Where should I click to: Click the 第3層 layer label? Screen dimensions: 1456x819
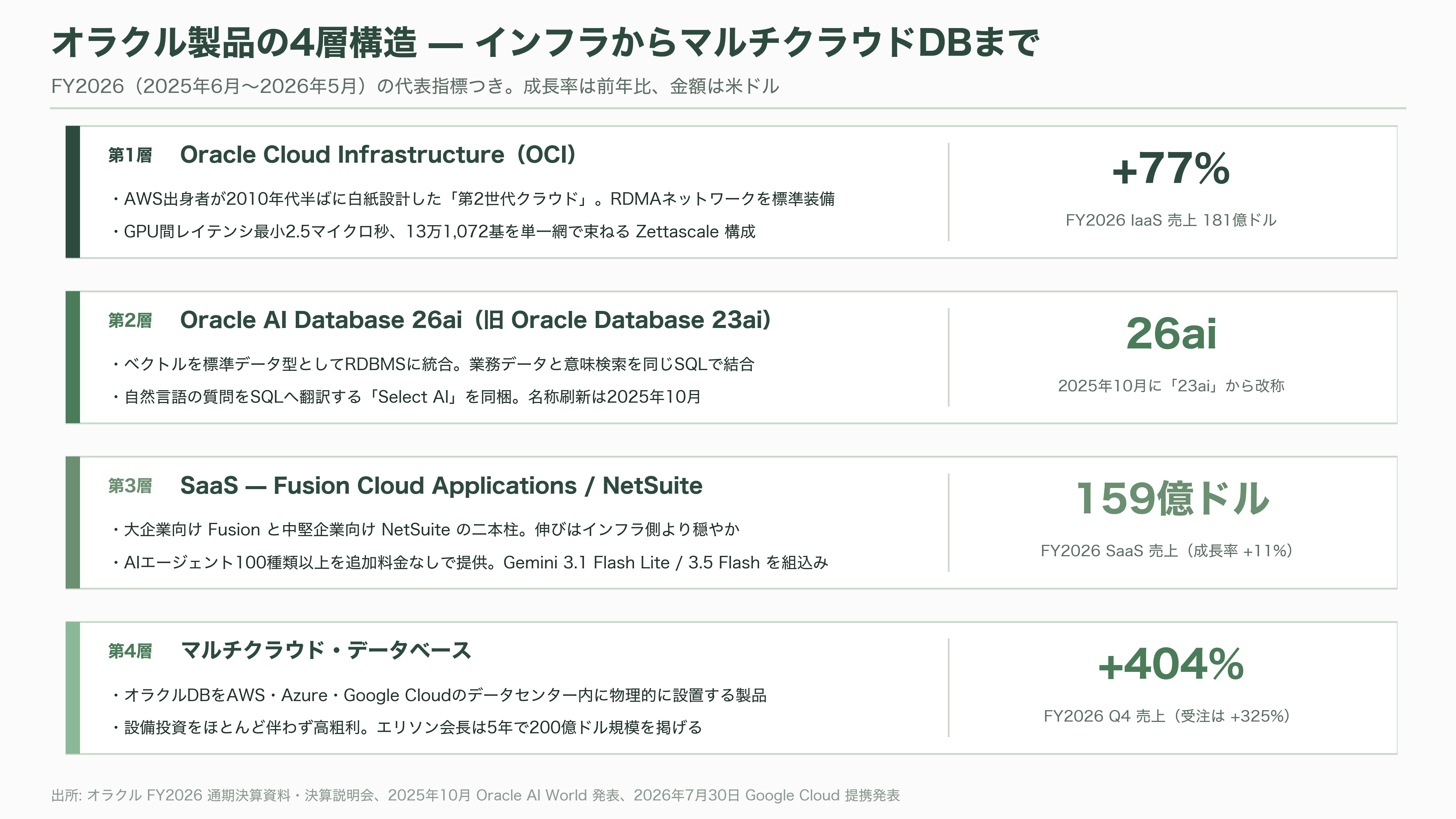130,486
